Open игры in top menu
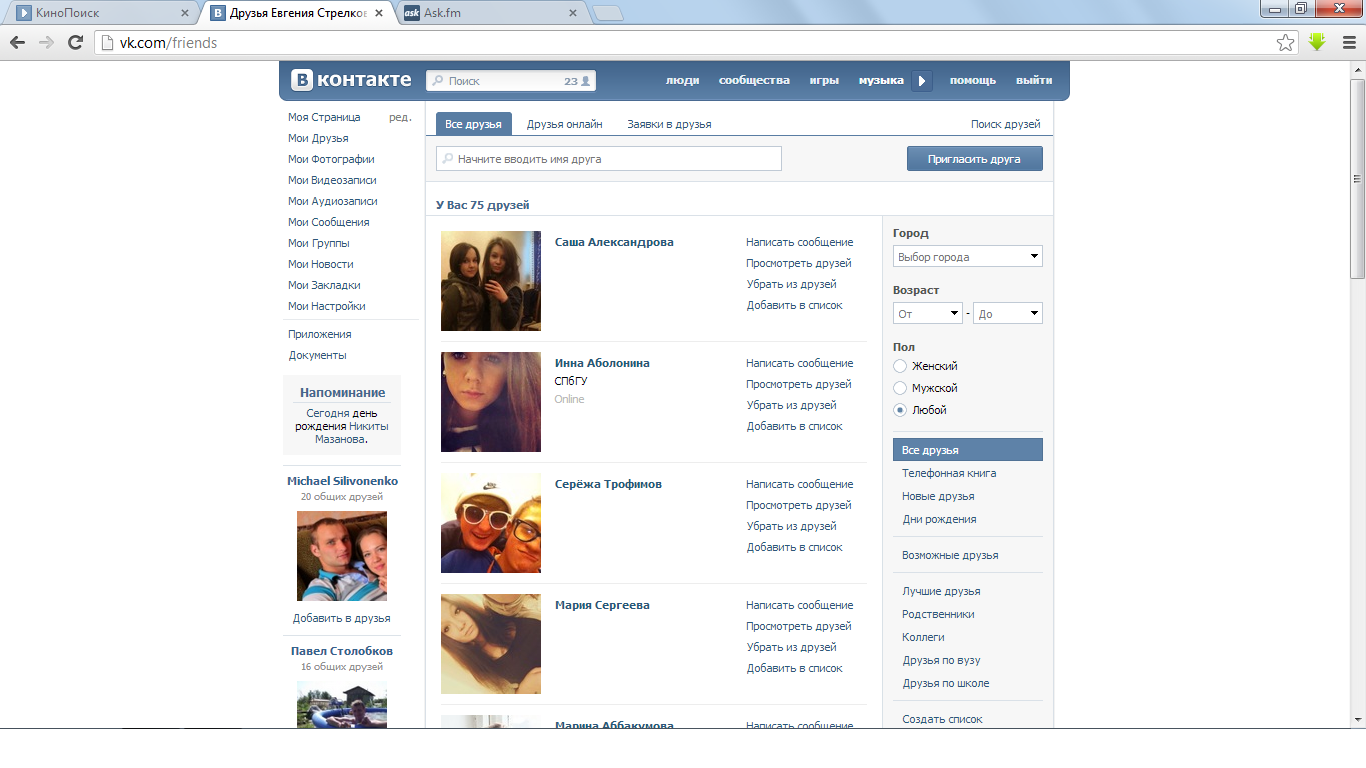This screenshot has height=768, width=1366. 824,81
